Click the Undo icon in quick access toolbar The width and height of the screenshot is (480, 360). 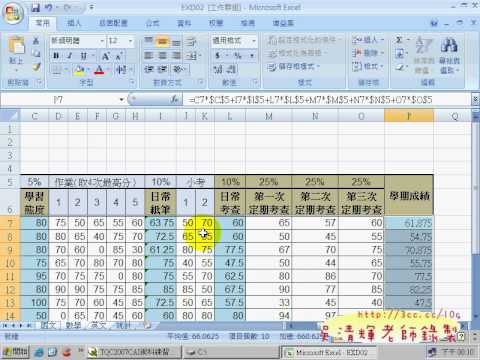pyautogui.click(x=49, y=7)
